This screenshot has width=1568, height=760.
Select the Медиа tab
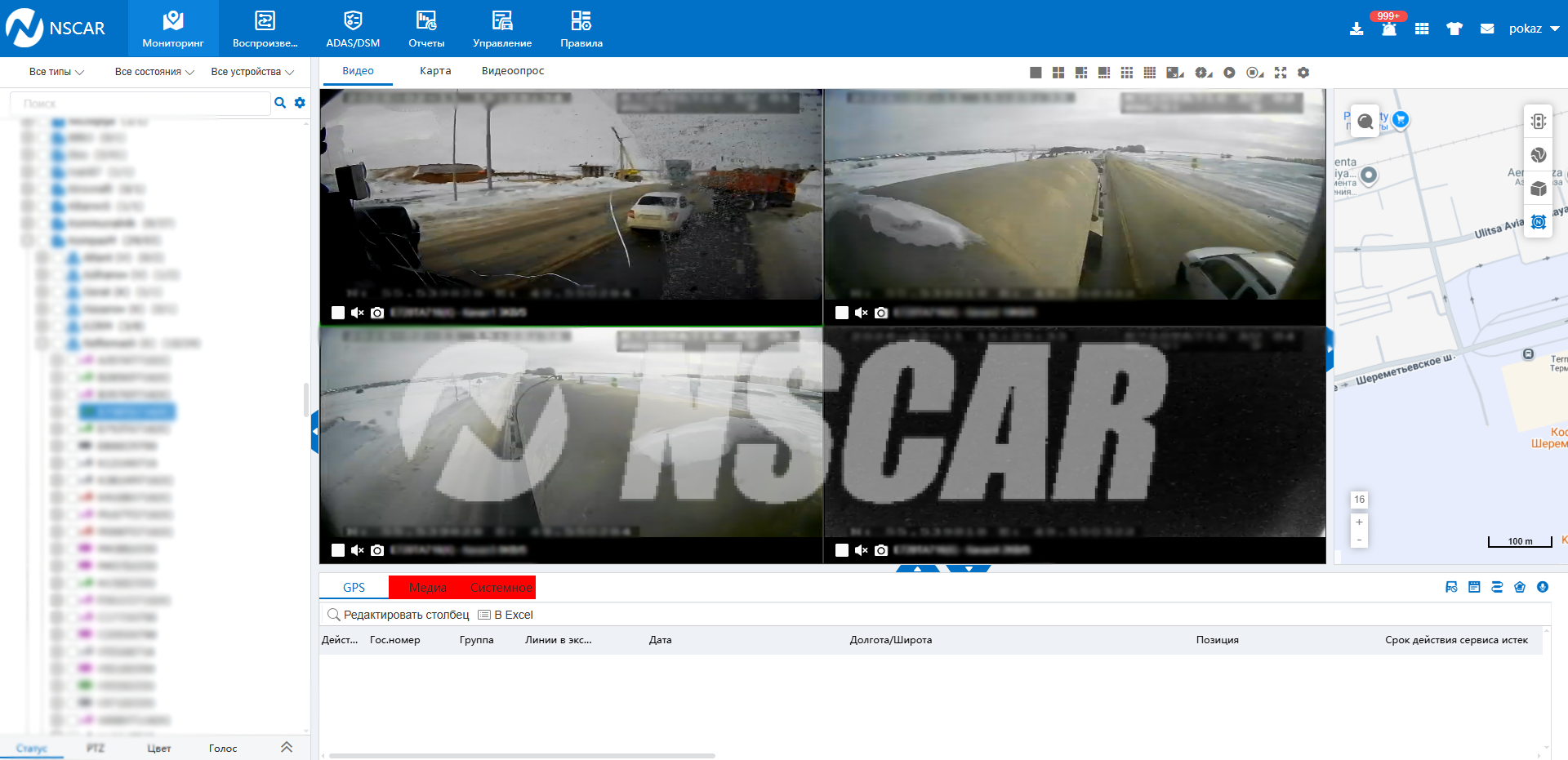(x=427, y=588)
